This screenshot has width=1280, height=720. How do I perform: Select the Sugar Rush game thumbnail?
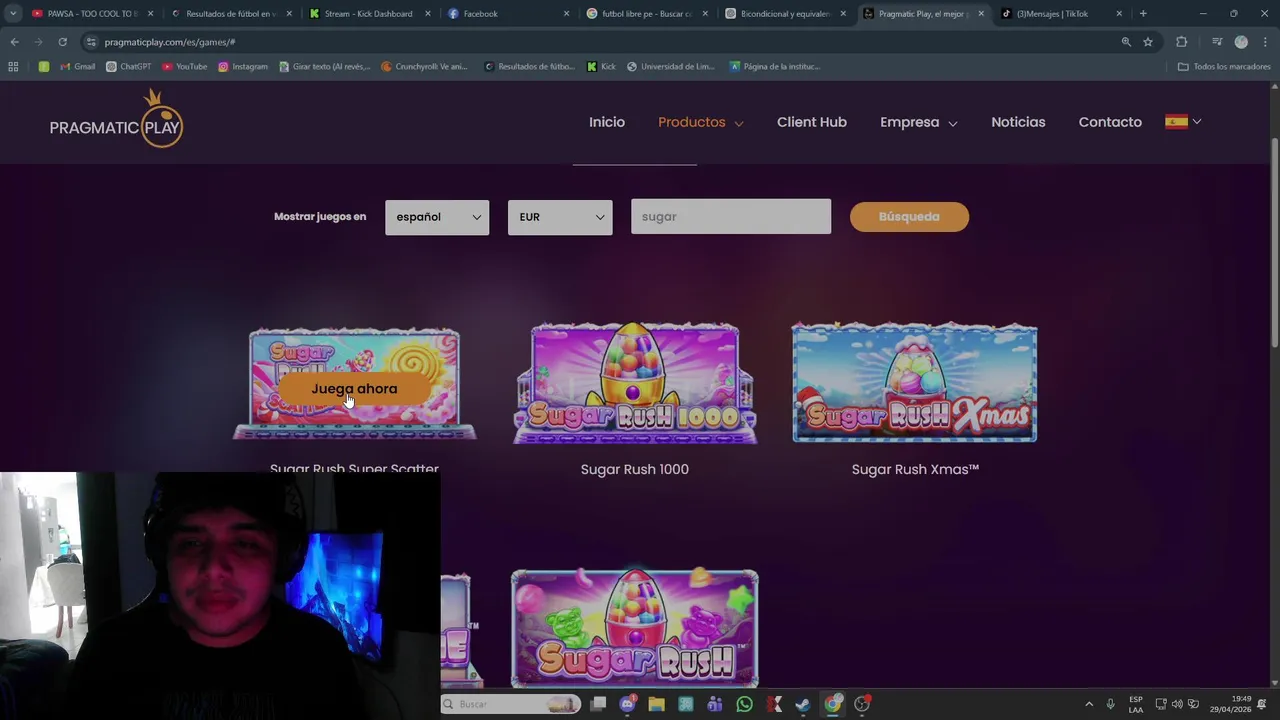(635, 628)
